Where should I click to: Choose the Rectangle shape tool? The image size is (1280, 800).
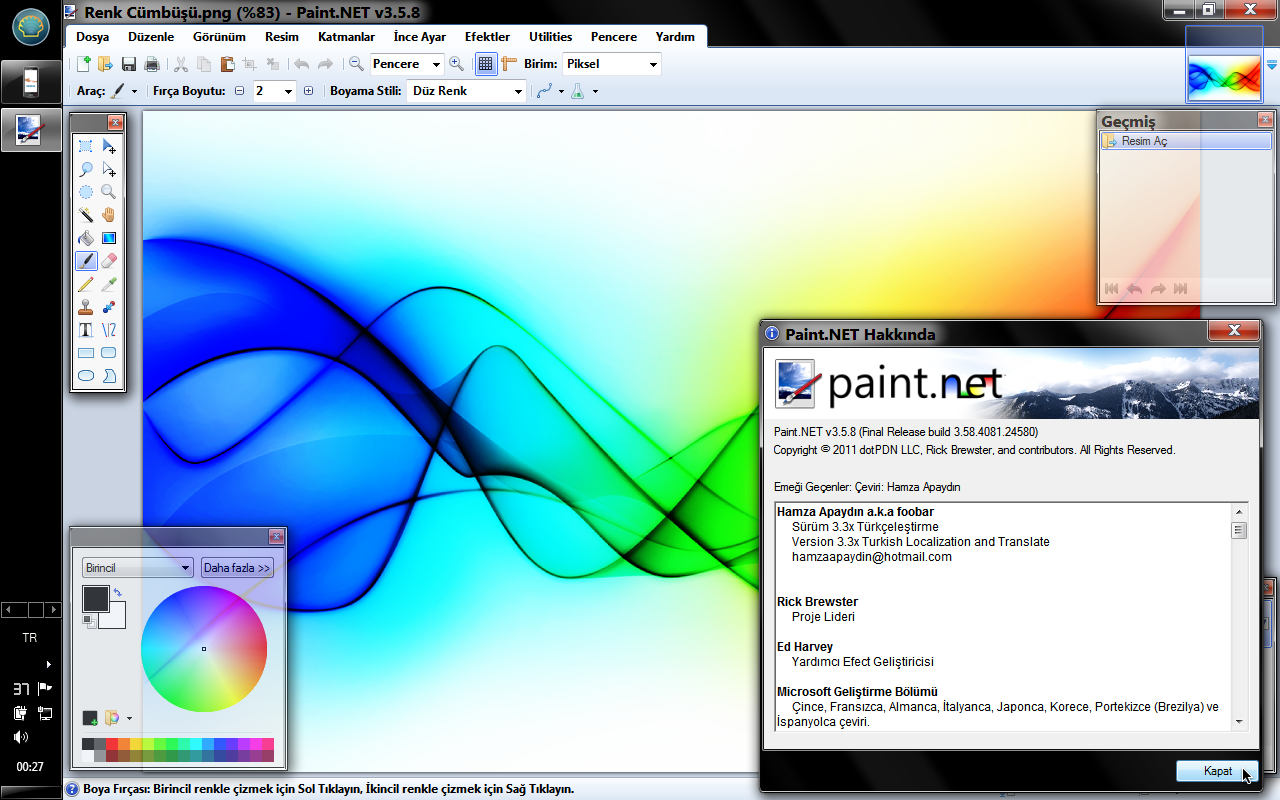tap(86, 353)
